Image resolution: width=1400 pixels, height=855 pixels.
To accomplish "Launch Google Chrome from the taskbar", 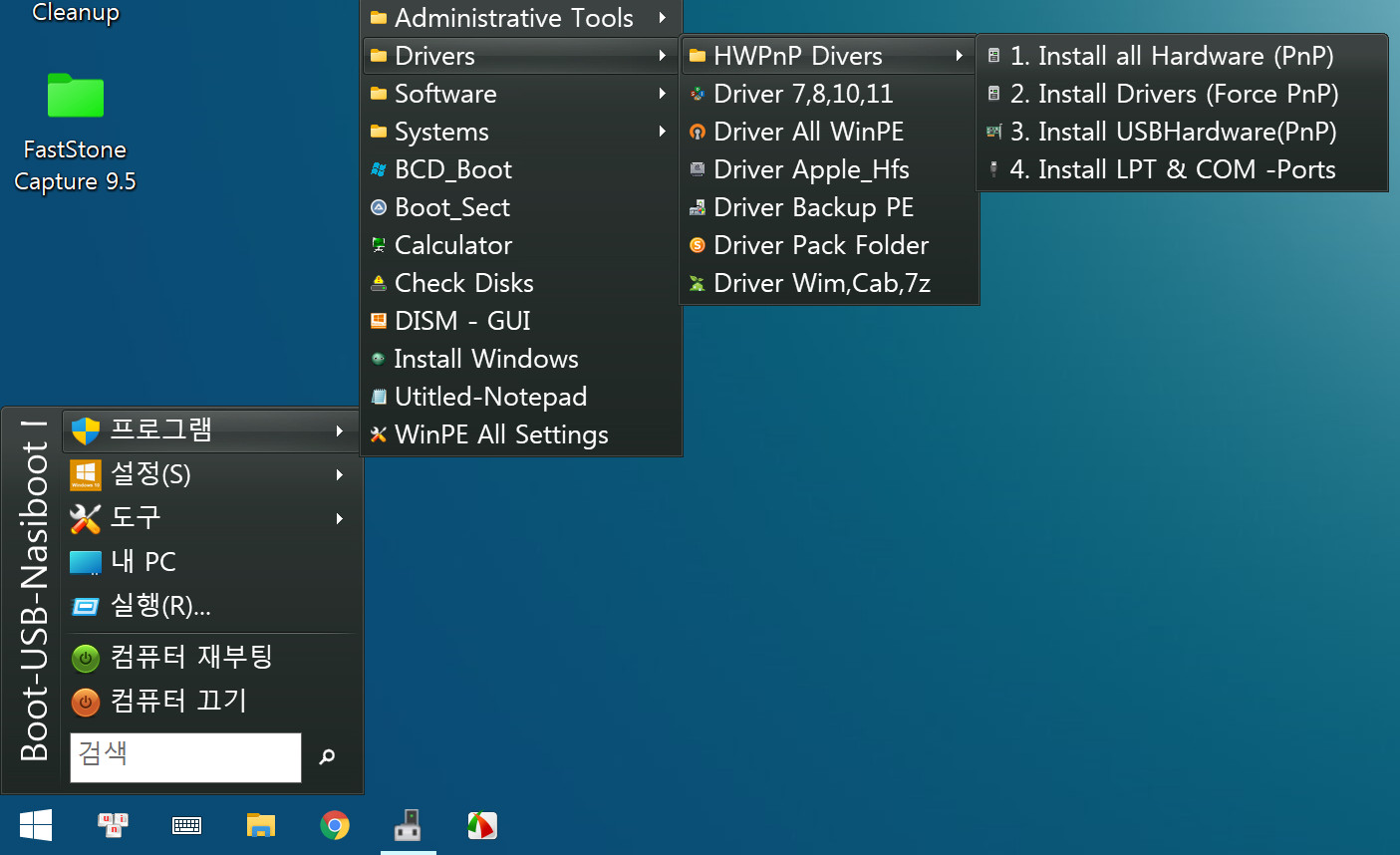I will 335,825.
